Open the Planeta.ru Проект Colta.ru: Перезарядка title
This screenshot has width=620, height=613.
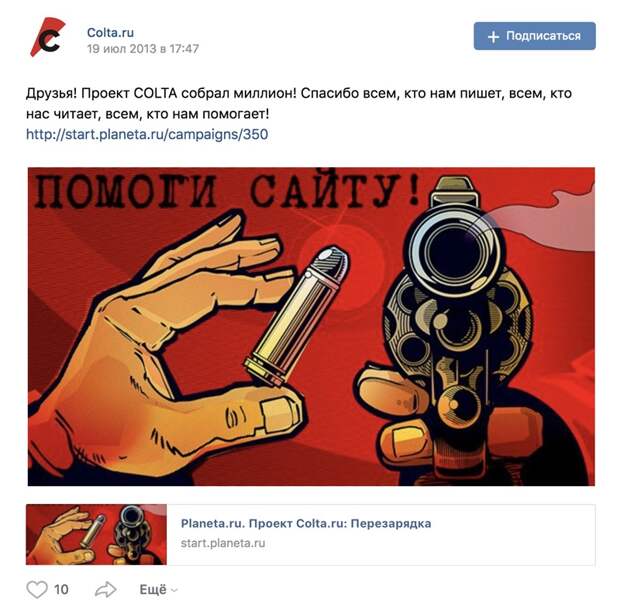[x=306, y=523]
